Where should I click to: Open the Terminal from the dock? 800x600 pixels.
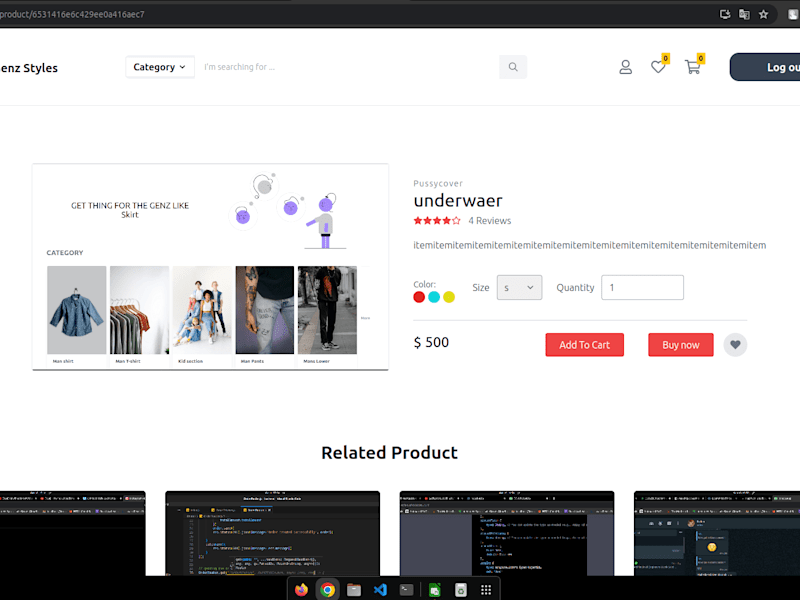pos(407,590)
